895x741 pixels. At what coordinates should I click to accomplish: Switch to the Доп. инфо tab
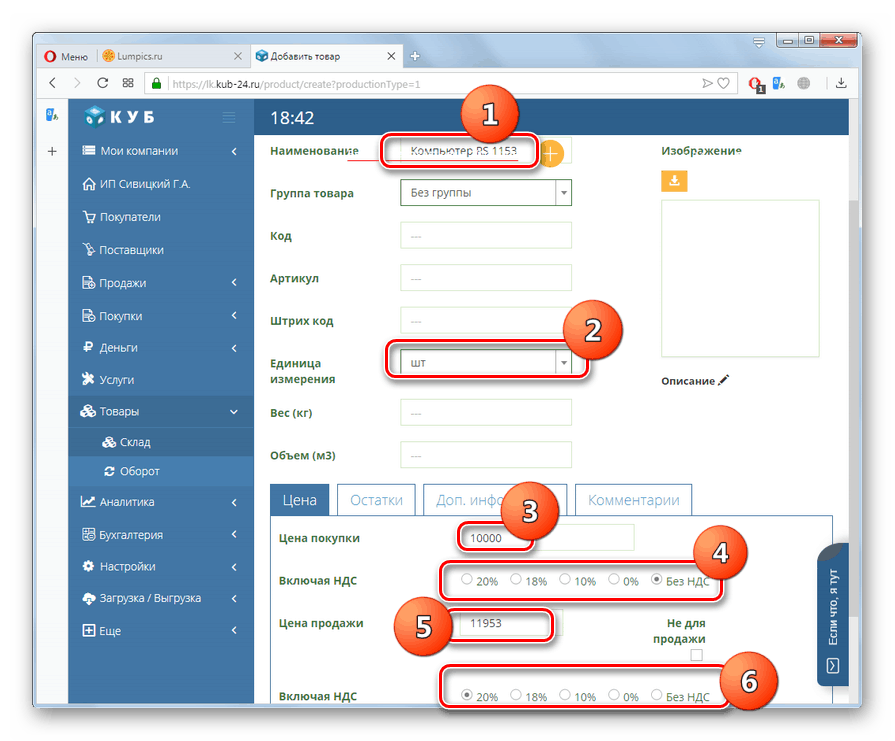[x=495, y=500]
